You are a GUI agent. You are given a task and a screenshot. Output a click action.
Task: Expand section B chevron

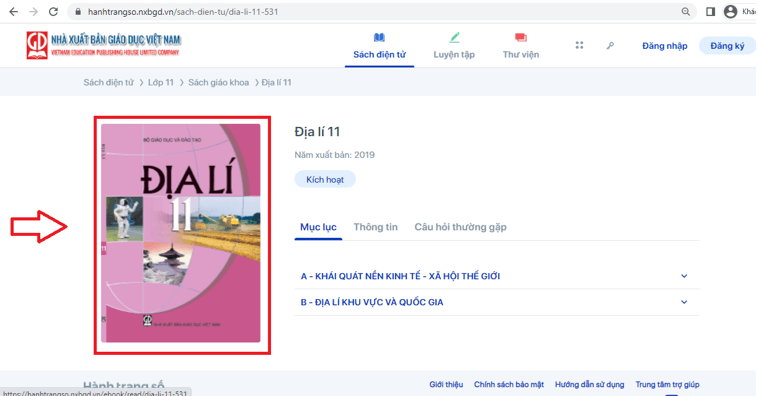pyautogui.click(x=684, y=302)
